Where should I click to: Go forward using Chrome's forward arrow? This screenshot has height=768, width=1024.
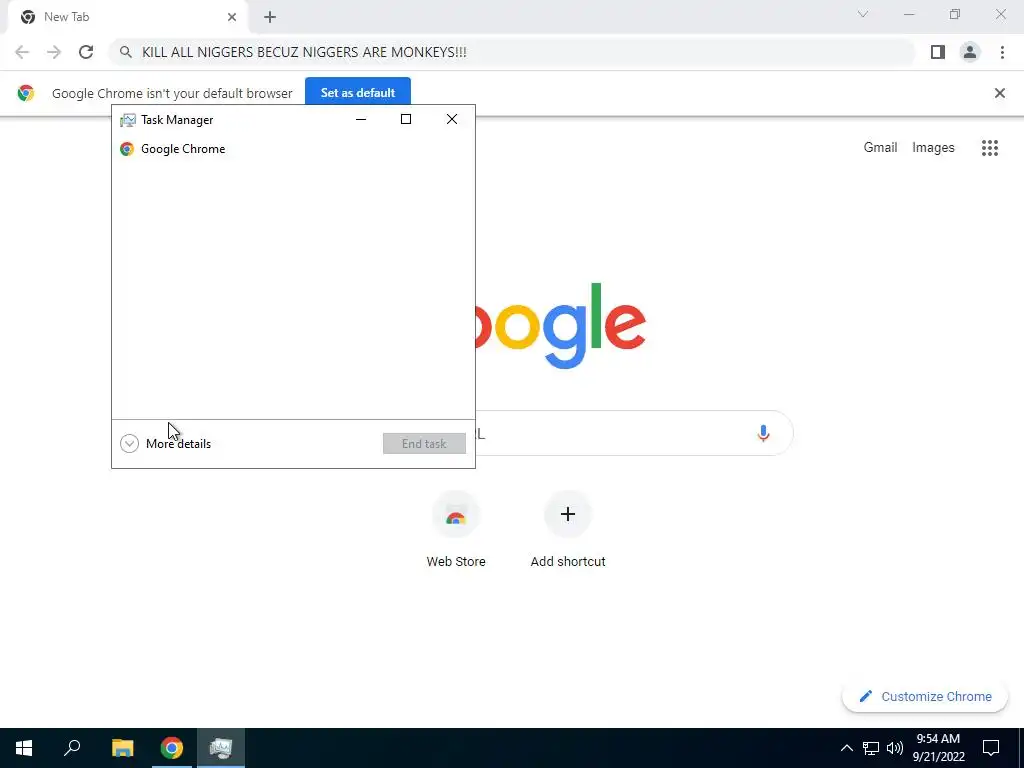(x=54, y=52)
